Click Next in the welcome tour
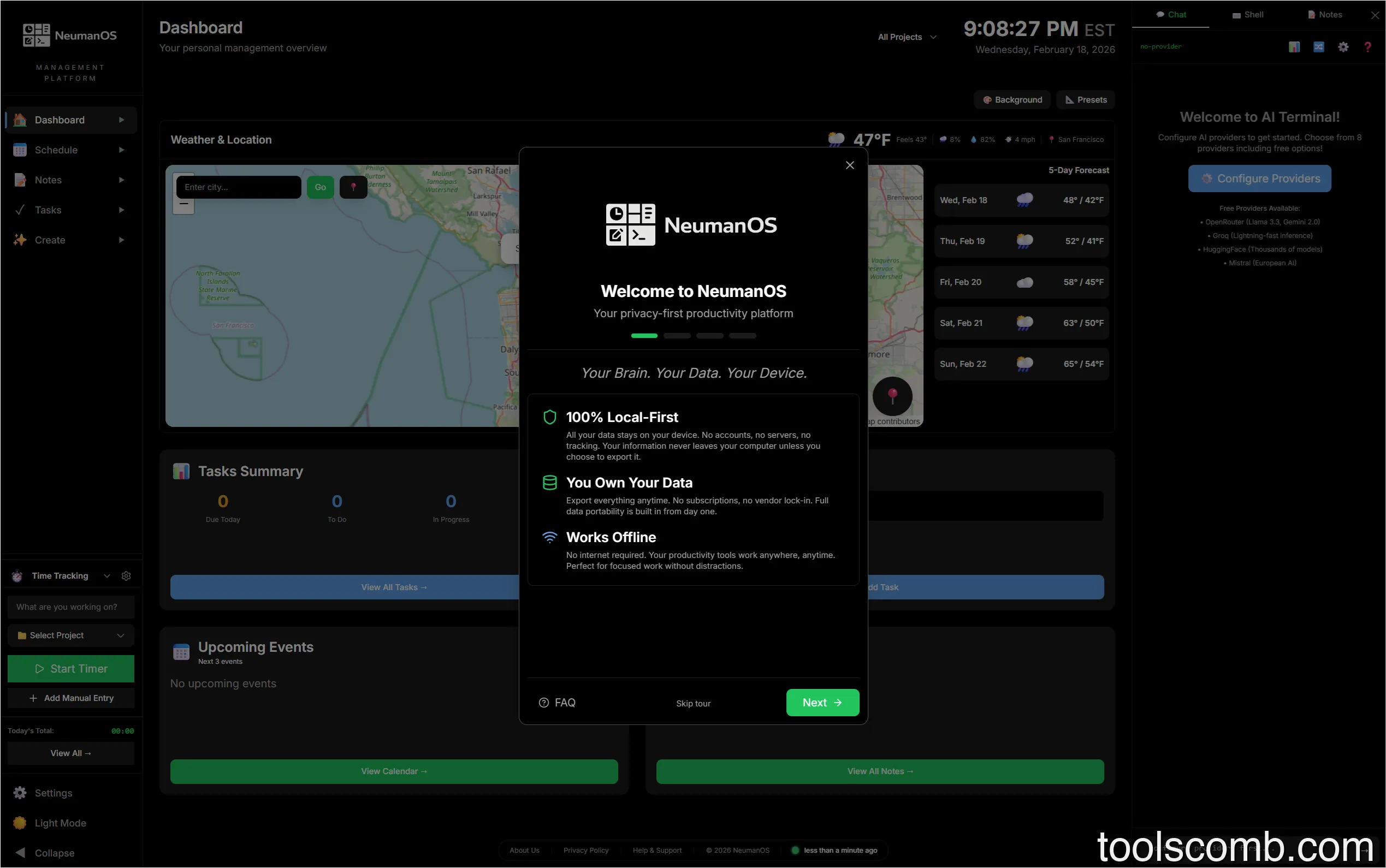Viewport: 1386px width, 868px height. pos(822,703)
